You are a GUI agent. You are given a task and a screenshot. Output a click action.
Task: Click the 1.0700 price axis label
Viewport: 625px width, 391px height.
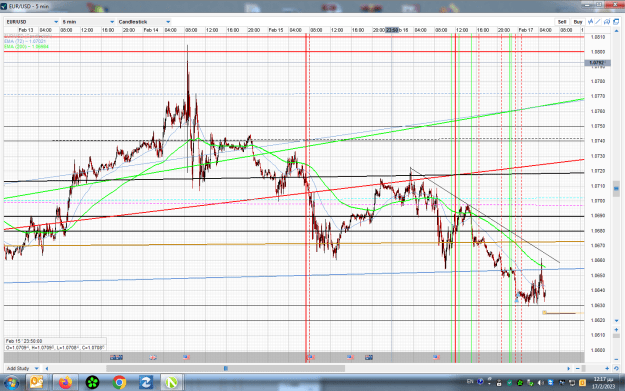tap(598, 201)
